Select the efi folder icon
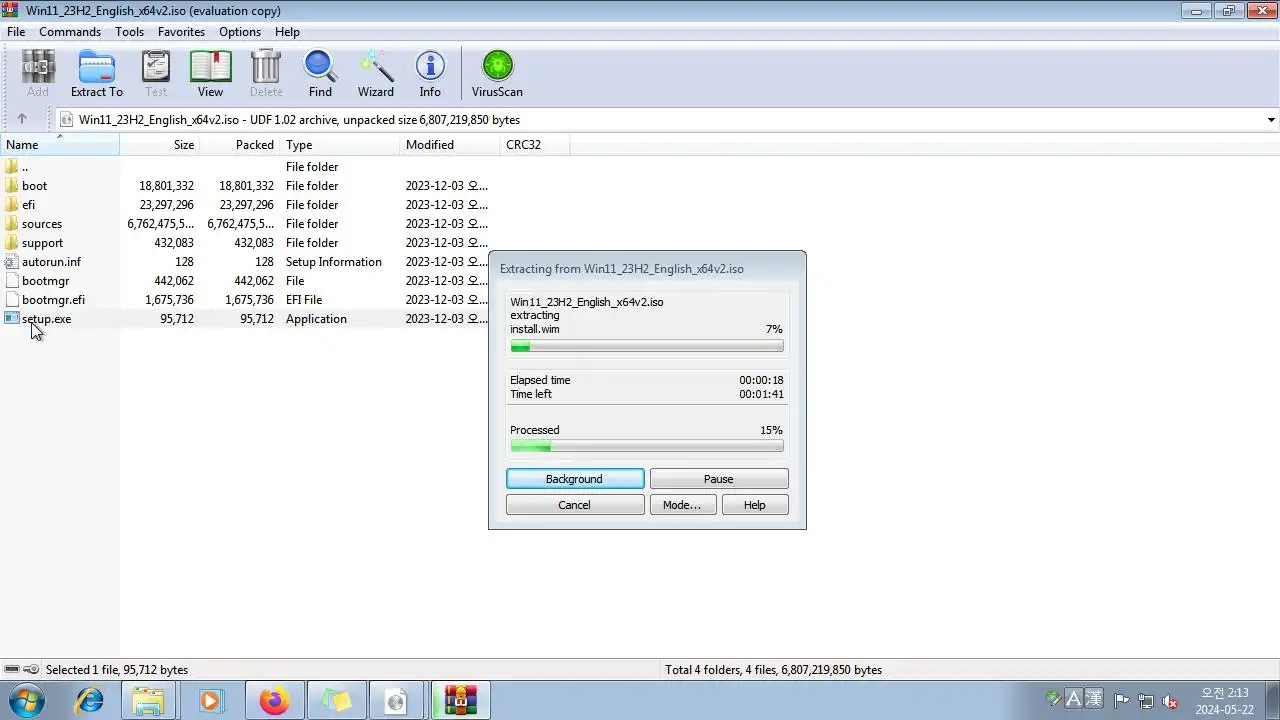Viewport: 1280px width, 720px height. [12, 204]
